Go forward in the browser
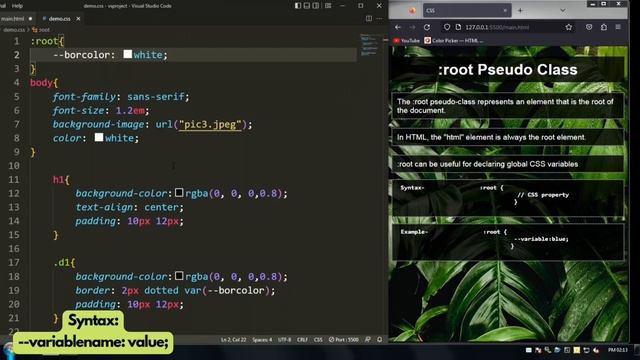 pyautogui.click(x=412, y=27)
